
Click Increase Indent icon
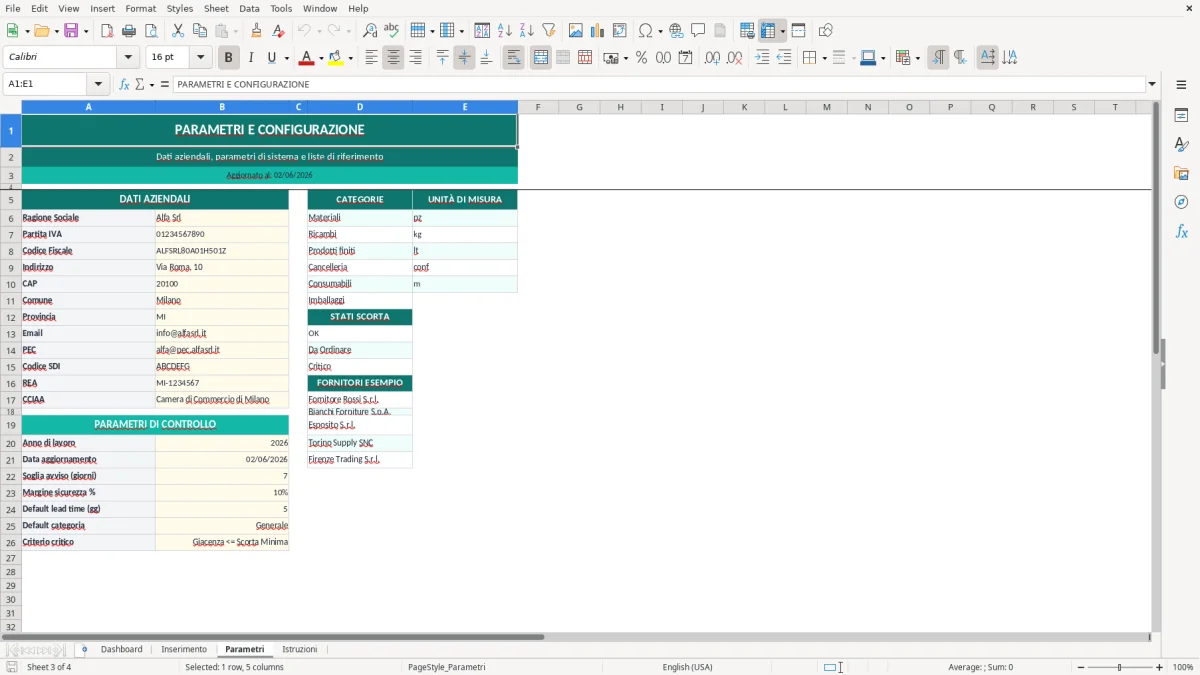[x=763, y=58]
